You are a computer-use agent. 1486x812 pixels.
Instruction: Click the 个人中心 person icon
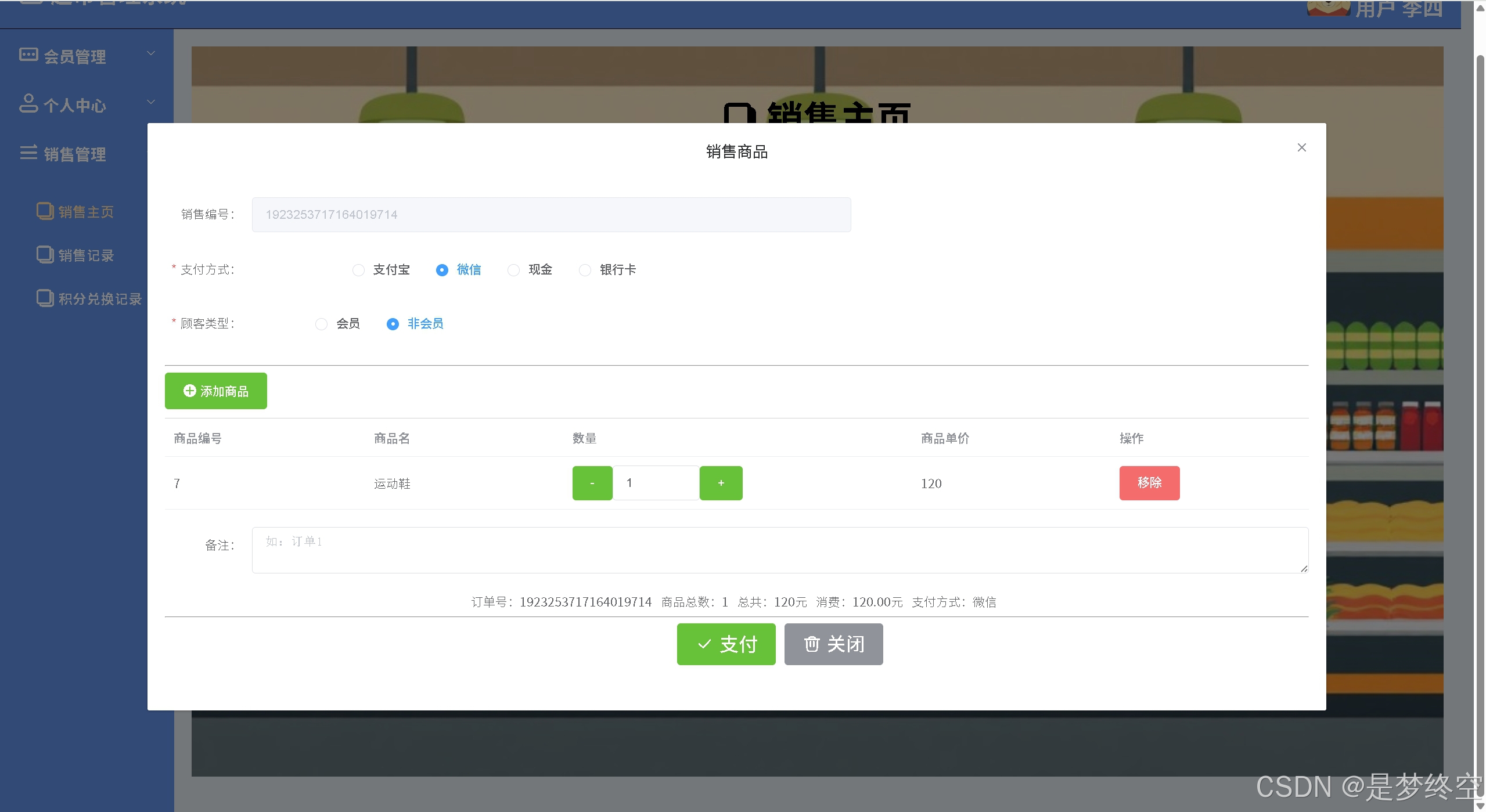28,103
